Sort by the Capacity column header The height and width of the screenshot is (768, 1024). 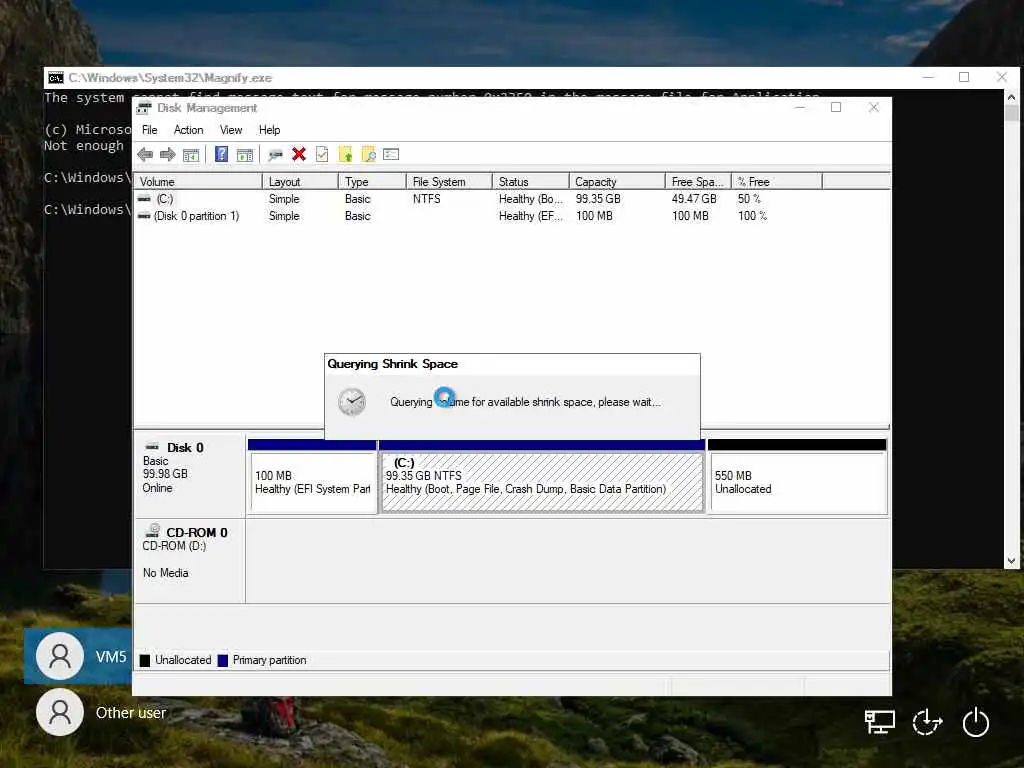pos(616,182)
